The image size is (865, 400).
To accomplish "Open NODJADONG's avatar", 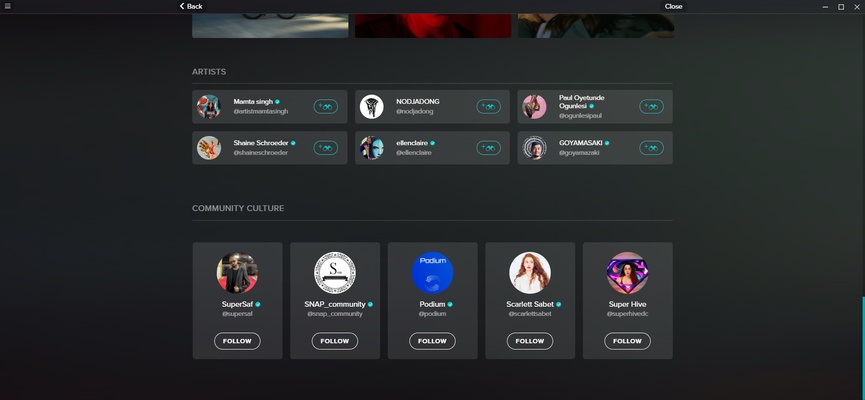I will tap(372, 106).
